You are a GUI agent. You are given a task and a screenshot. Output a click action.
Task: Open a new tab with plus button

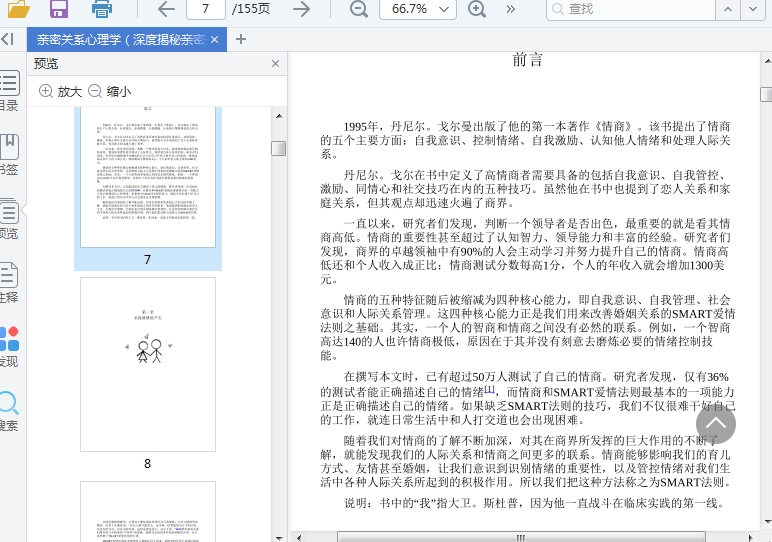tap(241, 39)
